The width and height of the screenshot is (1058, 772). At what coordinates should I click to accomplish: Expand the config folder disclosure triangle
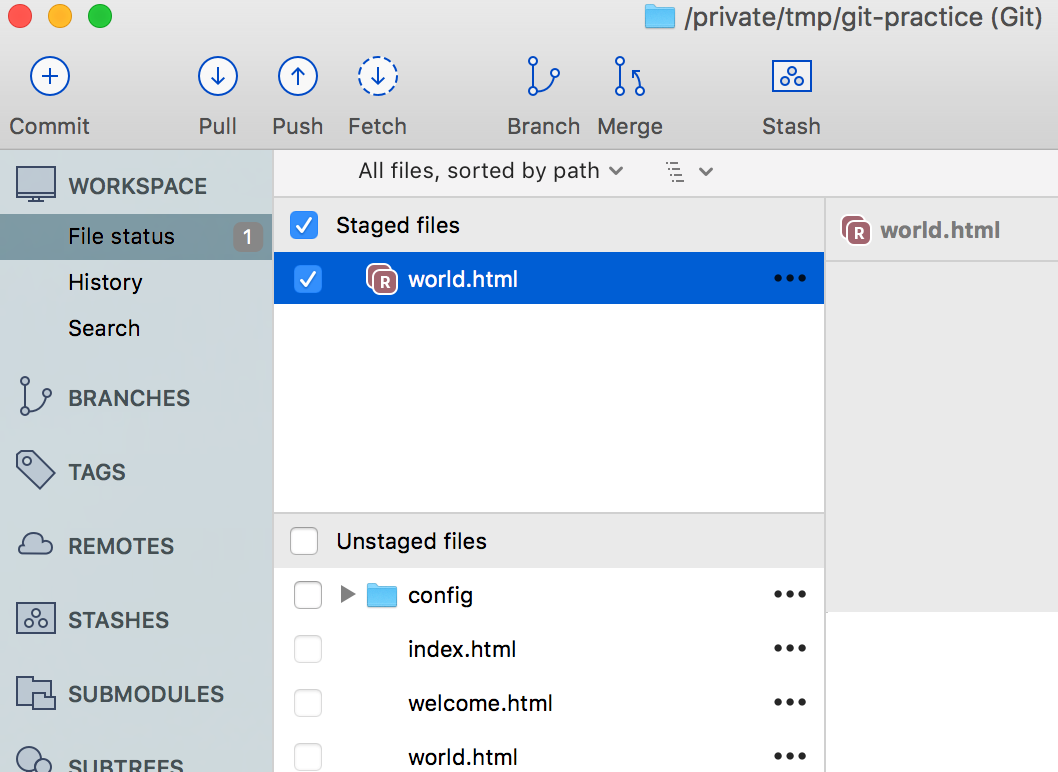[x=347, y=594]
